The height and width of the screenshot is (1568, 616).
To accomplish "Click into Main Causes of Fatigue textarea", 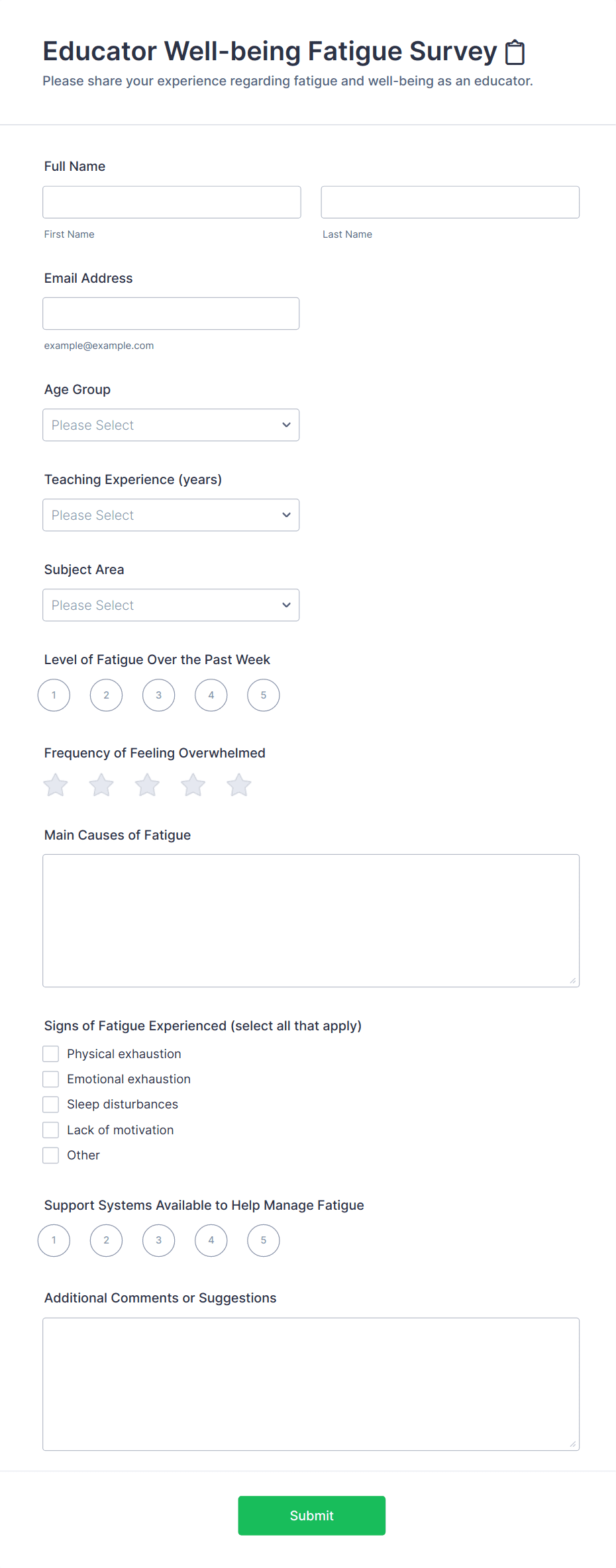I will pos(311,920).
